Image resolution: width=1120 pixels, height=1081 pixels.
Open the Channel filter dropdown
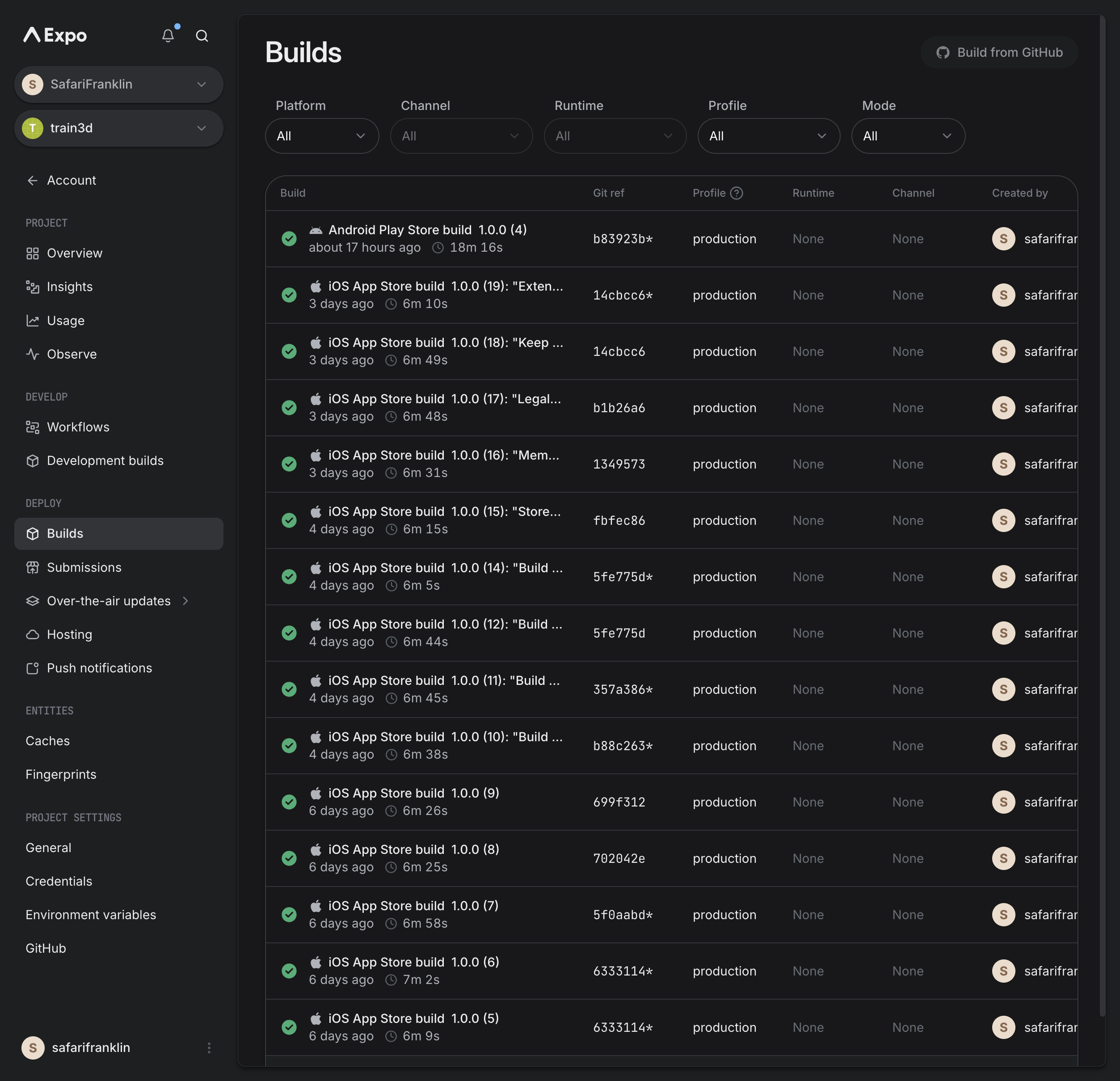click(462, 136)
